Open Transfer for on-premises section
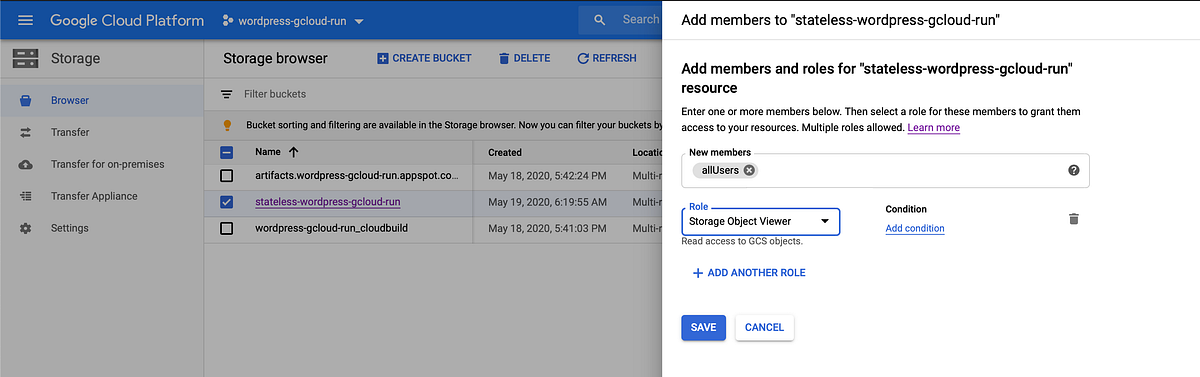 click(x=102, y=164)
